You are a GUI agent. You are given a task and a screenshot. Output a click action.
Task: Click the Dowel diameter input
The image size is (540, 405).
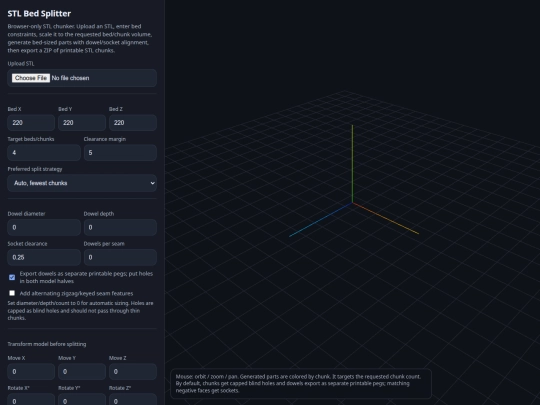pos(44,227)
